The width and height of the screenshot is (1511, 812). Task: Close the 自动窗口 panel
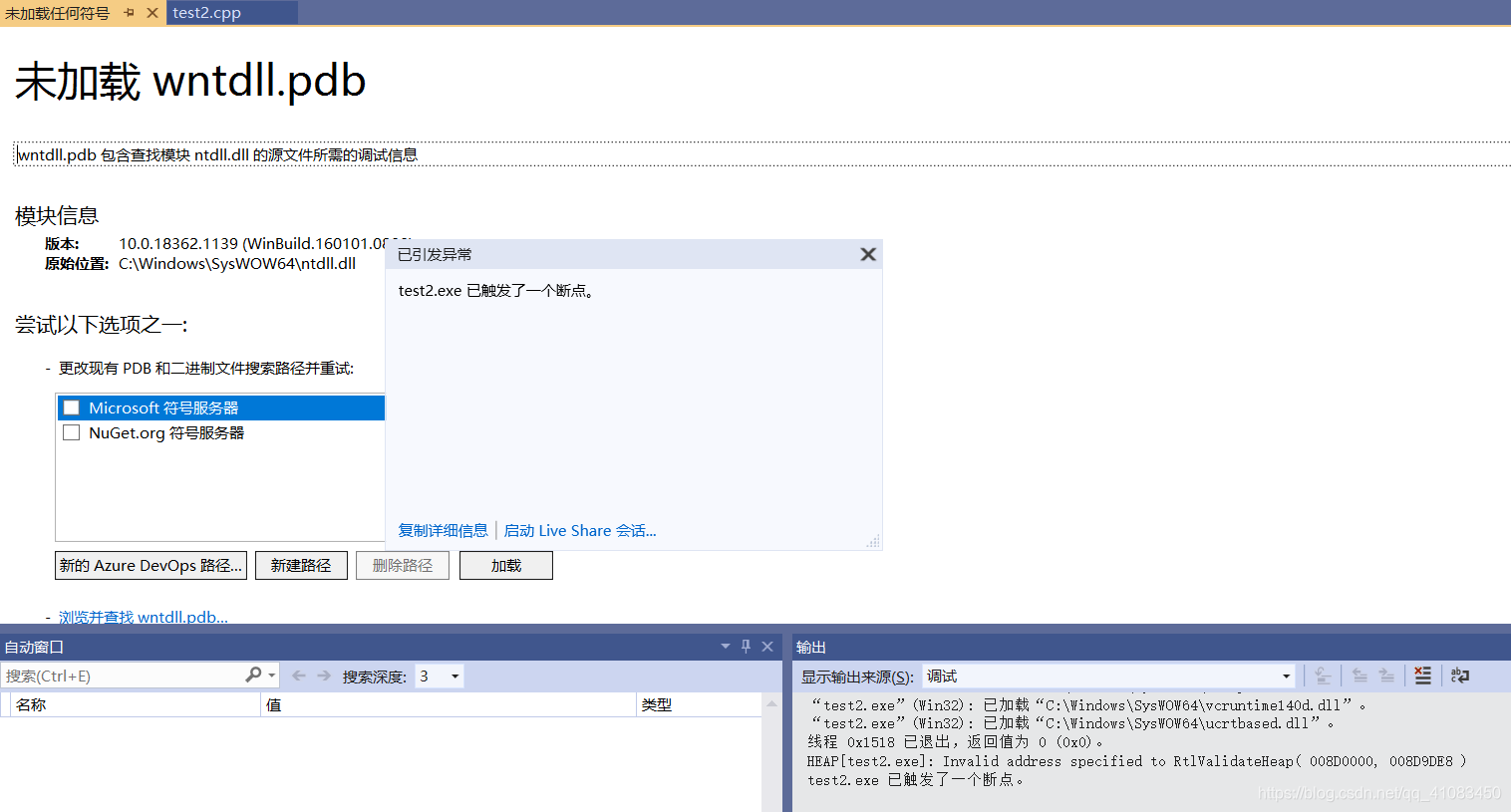pyautogui.click(x=767, y=647)
